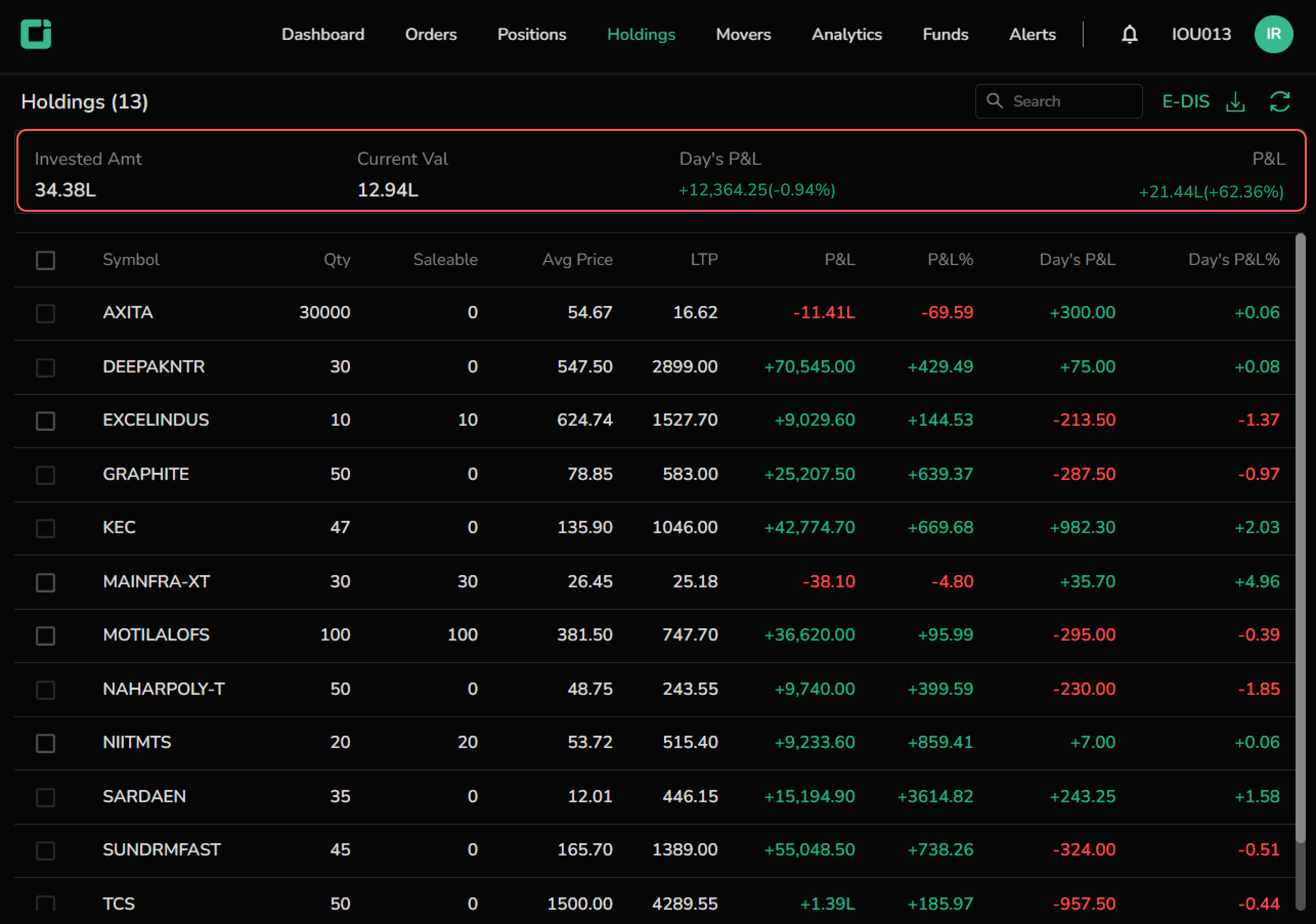The width and height of the screenshot is (1316, 924).
Task: Click the 4289.55 LTP value
Action: point(685,904)
